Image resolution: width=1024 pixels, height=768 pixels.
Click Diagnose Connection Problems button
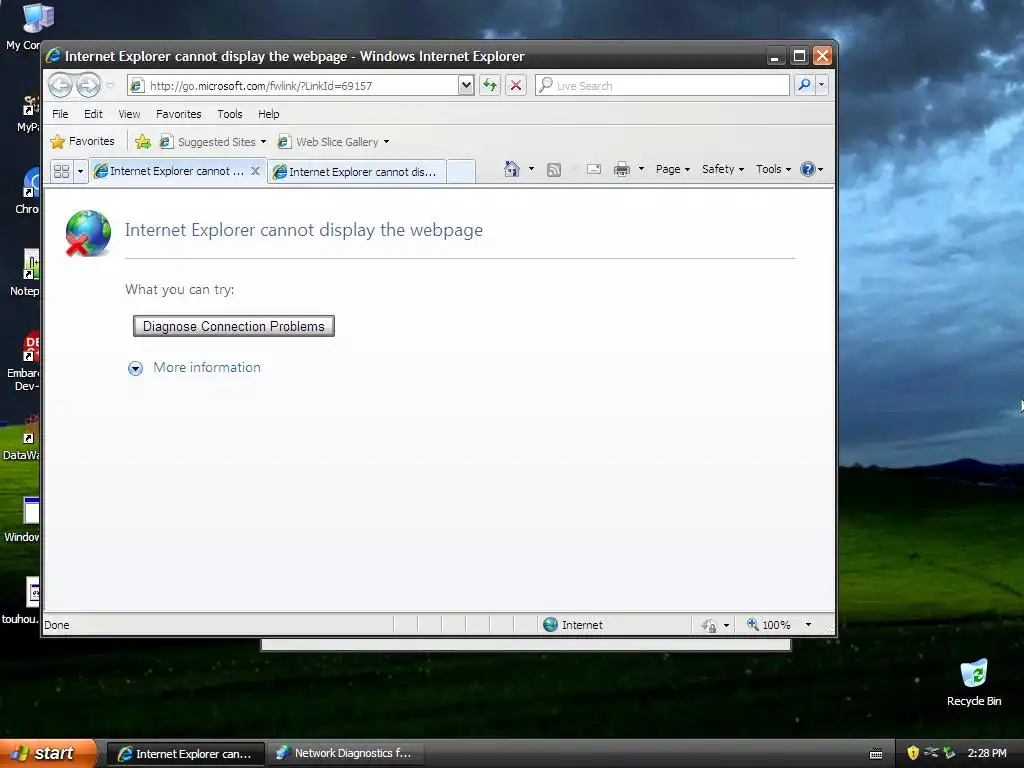[x=234, y=326]
